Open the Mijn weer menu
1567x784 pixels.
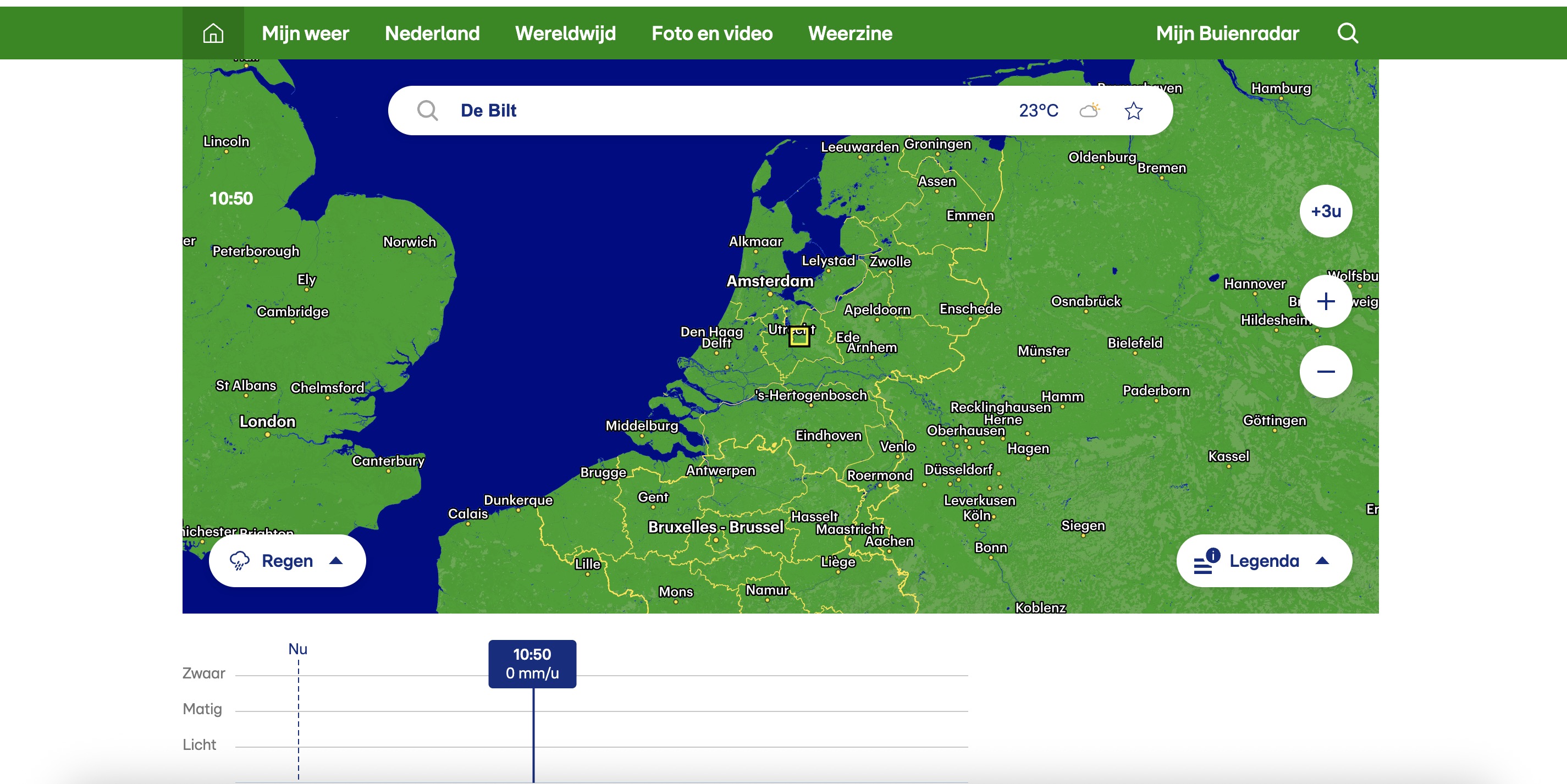tap(305, 33)
